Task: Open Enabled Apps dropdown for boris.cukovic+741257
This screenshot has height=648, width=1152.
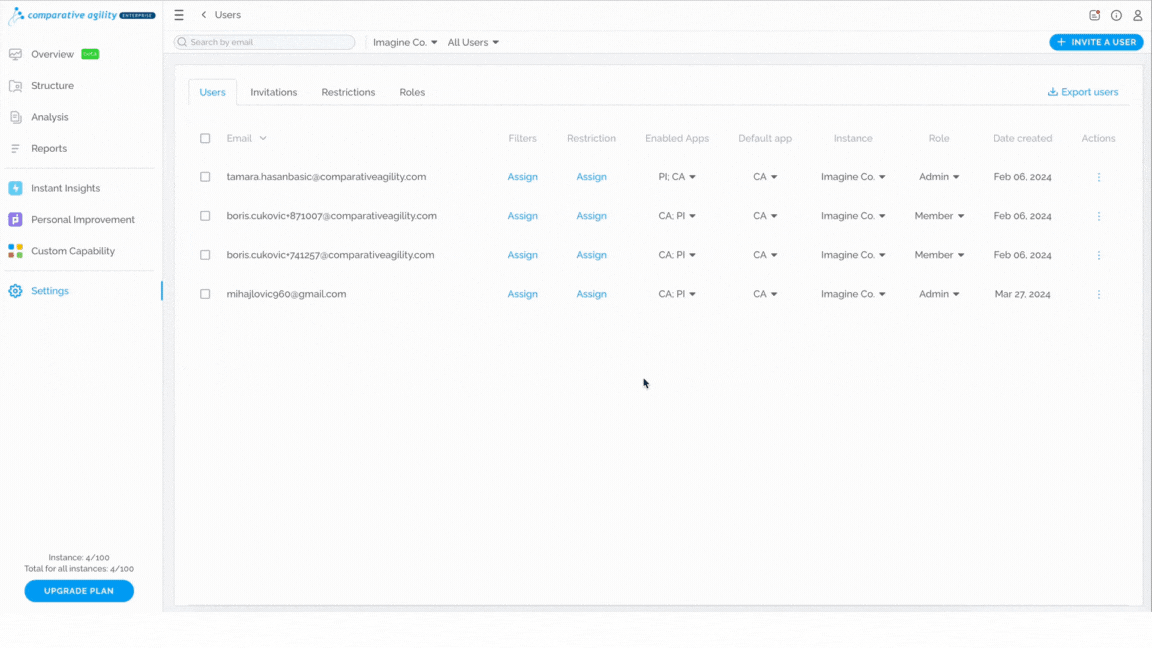Action: tap(677, 255)
